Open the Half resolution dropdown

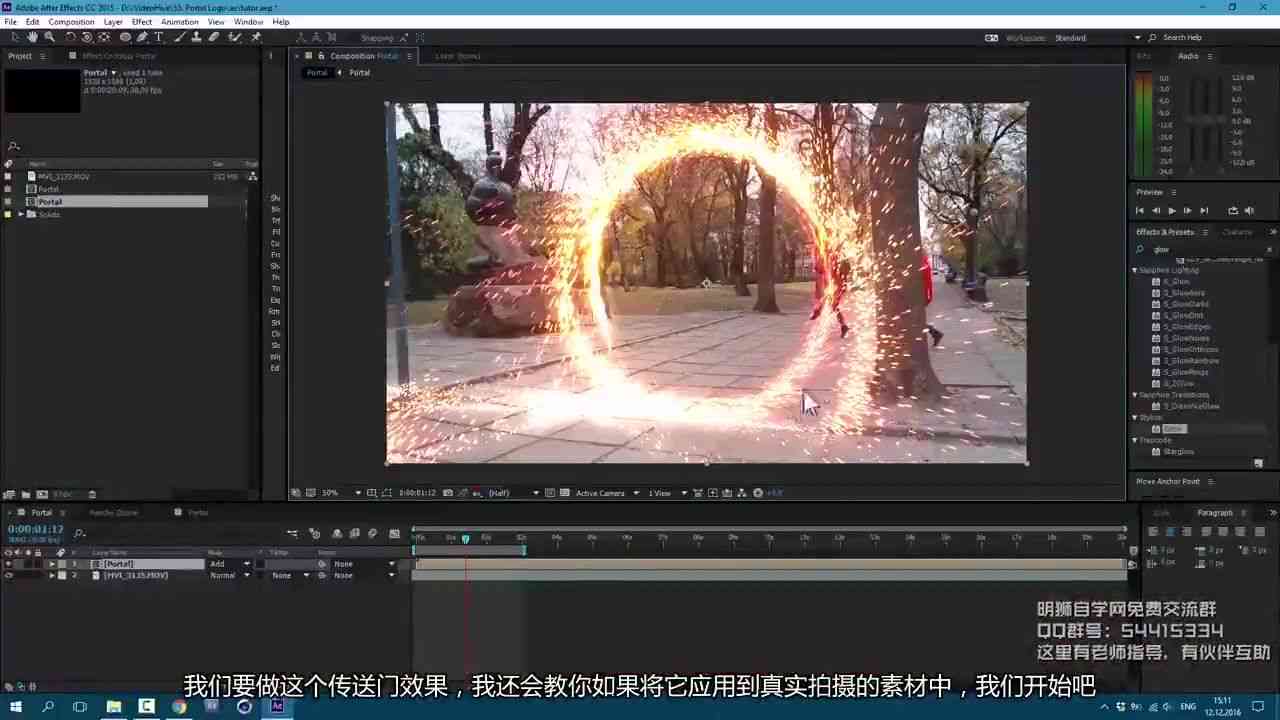point(513,493)
